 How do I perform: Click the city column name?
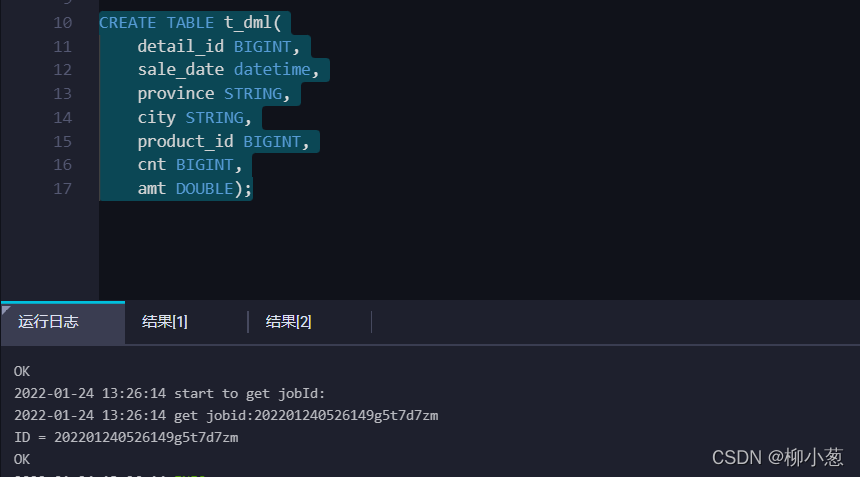pos(156,118)
